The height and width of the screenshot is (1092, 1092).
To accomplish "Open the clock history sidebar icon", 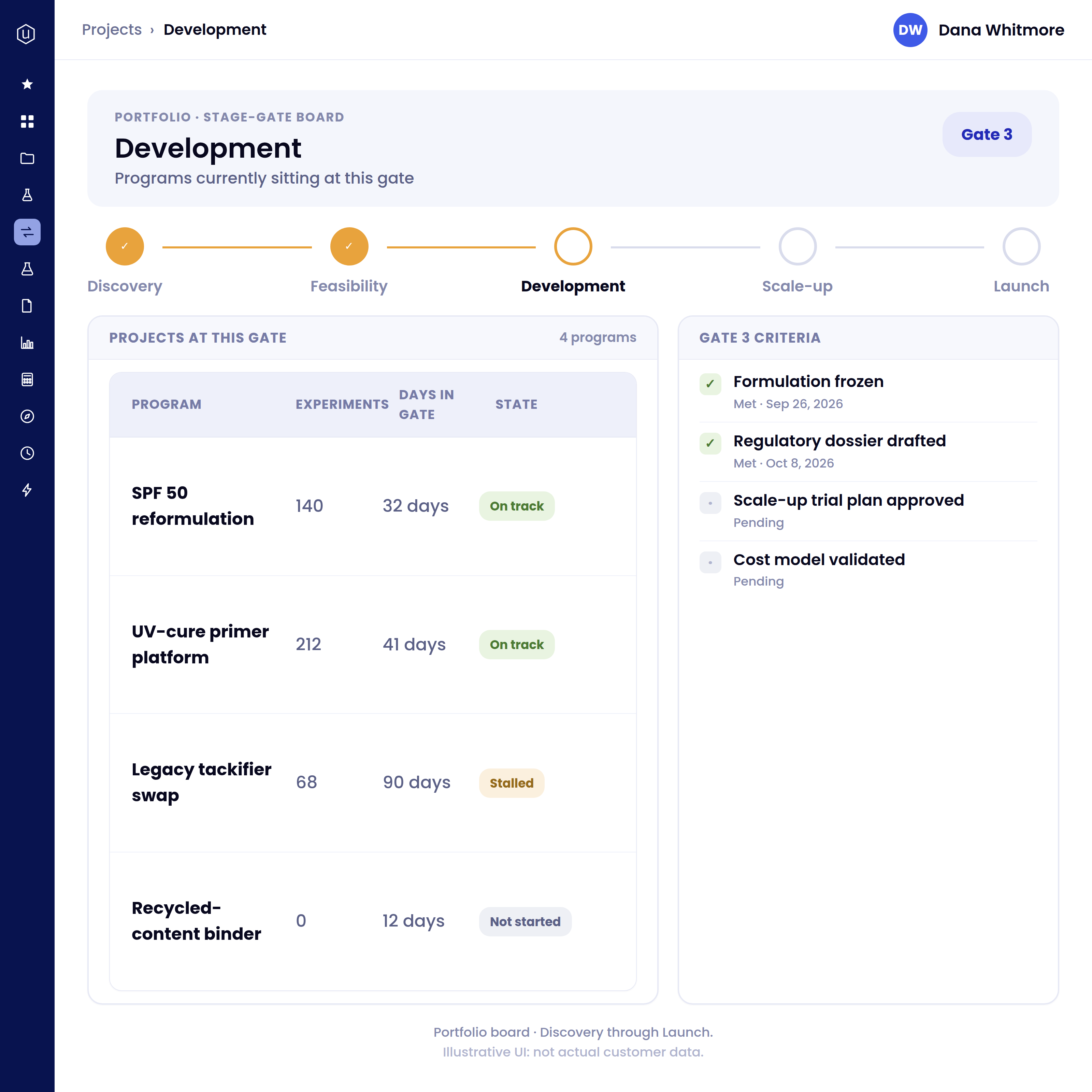I will coord(27,453).
